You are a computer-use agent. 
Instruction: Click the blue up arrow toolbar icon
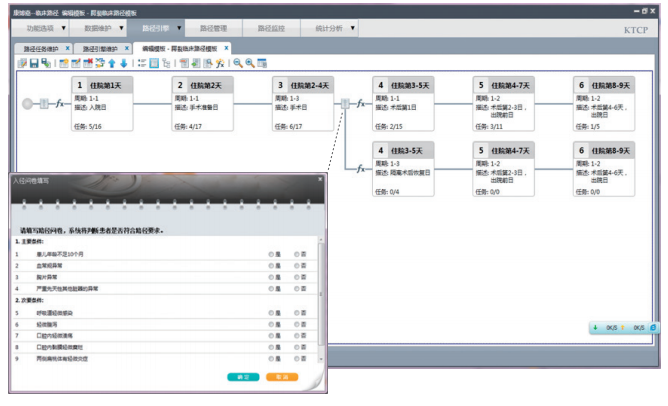110,63
